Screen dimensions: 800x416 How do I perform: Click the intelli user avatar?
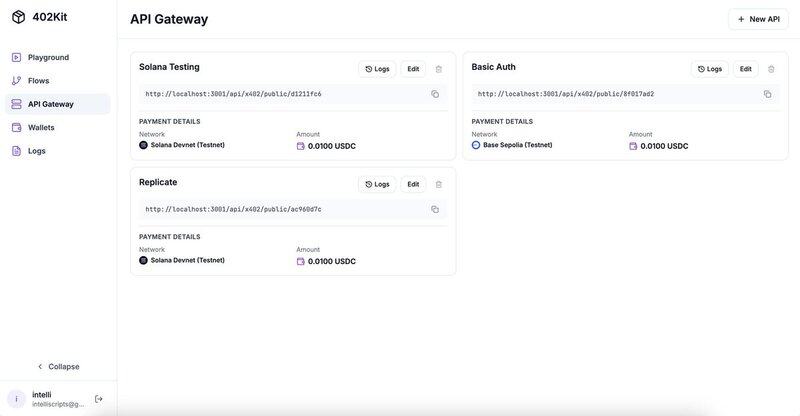pos(16,399)
